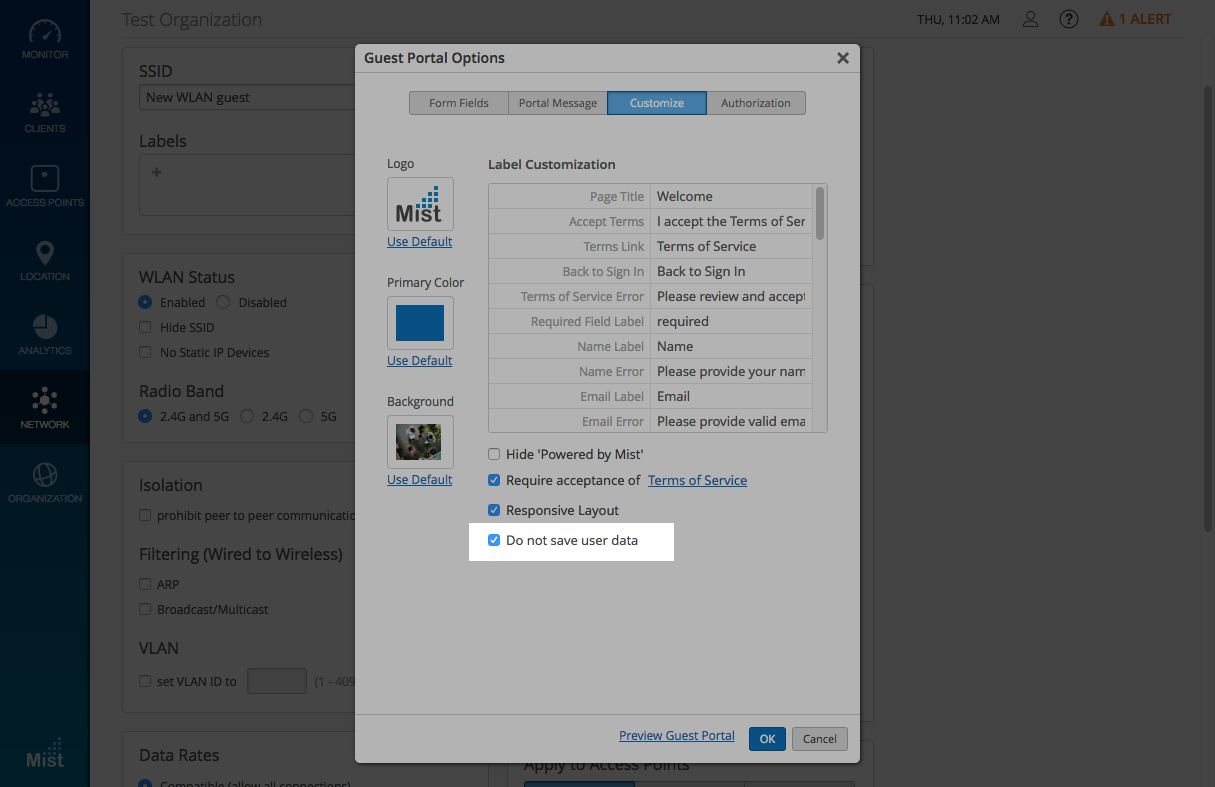
Task: Click the Background image thumbnail
Action: tap(420, 441)
